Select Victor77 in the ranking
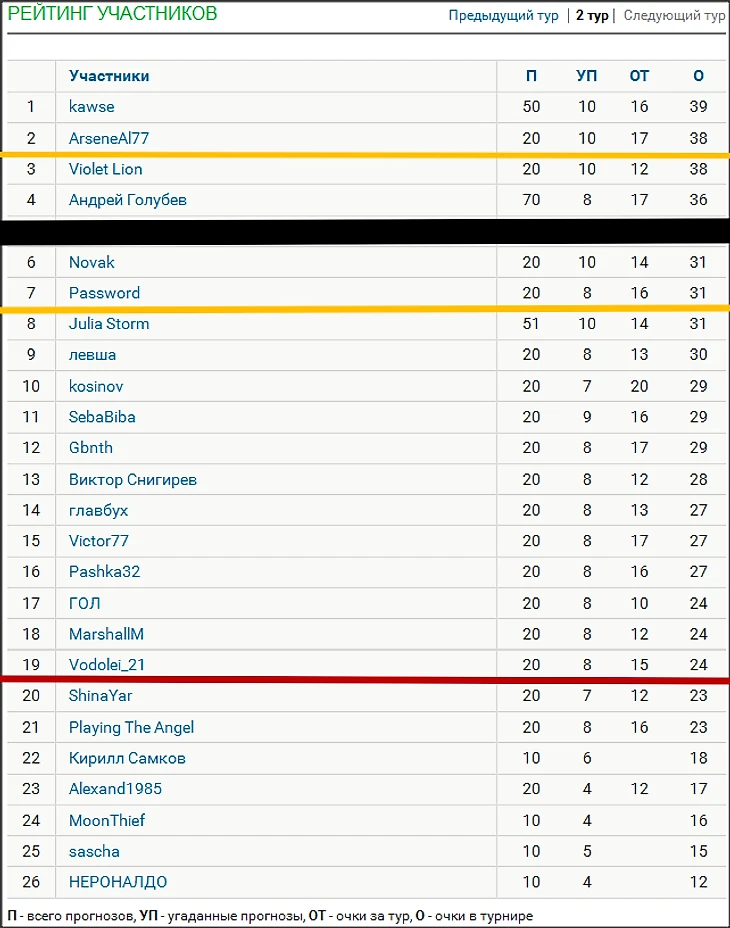This screenshot has height=928, width=730. (98, 540)
